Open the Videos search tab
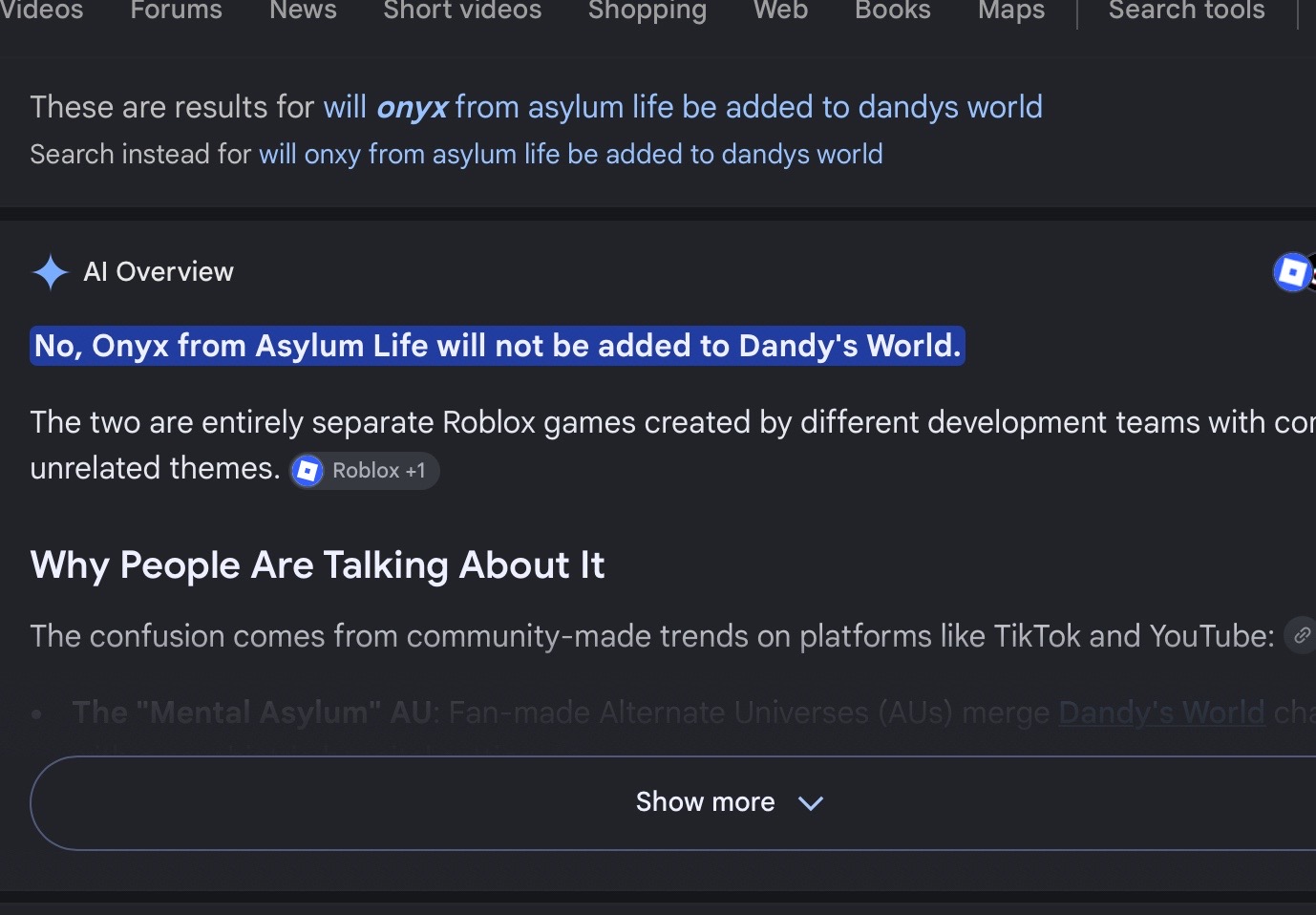This screenshot has height=915, width=1316. [x=41, y=11]
